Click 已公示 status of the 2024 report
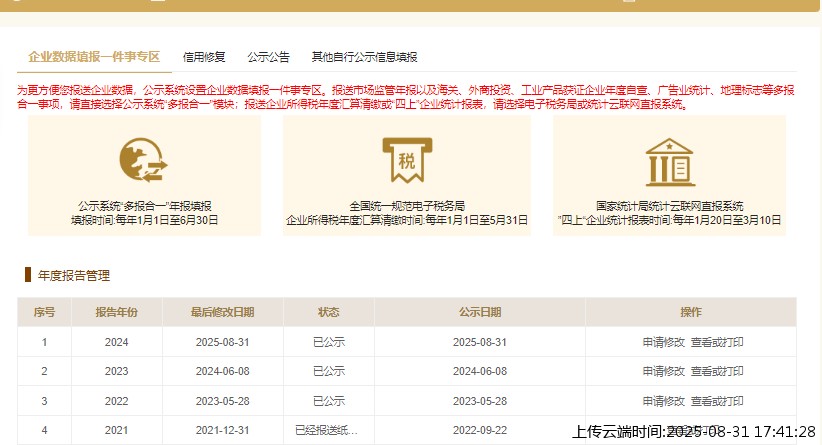Image resolution: width=822 pixels, height=445 pixels. click(x=329, y=342)
